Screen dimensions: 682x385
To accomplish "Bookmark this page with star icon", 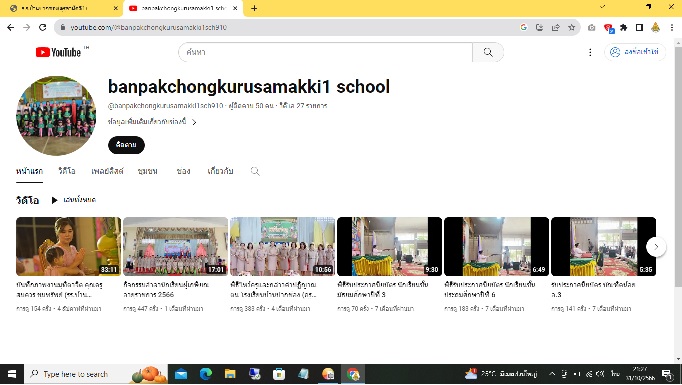I will [x=572, y=27].
